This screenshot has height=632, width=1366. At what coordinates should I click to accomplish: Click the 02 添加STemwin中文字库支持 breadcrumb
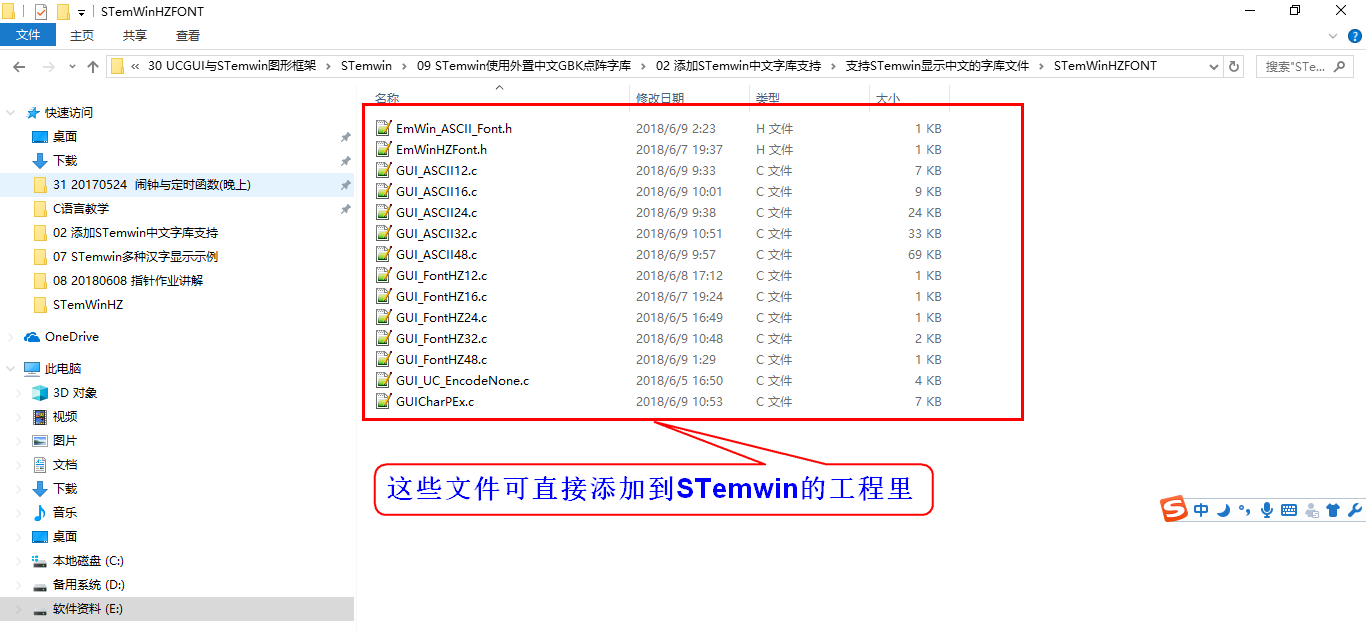coord(738,66)
